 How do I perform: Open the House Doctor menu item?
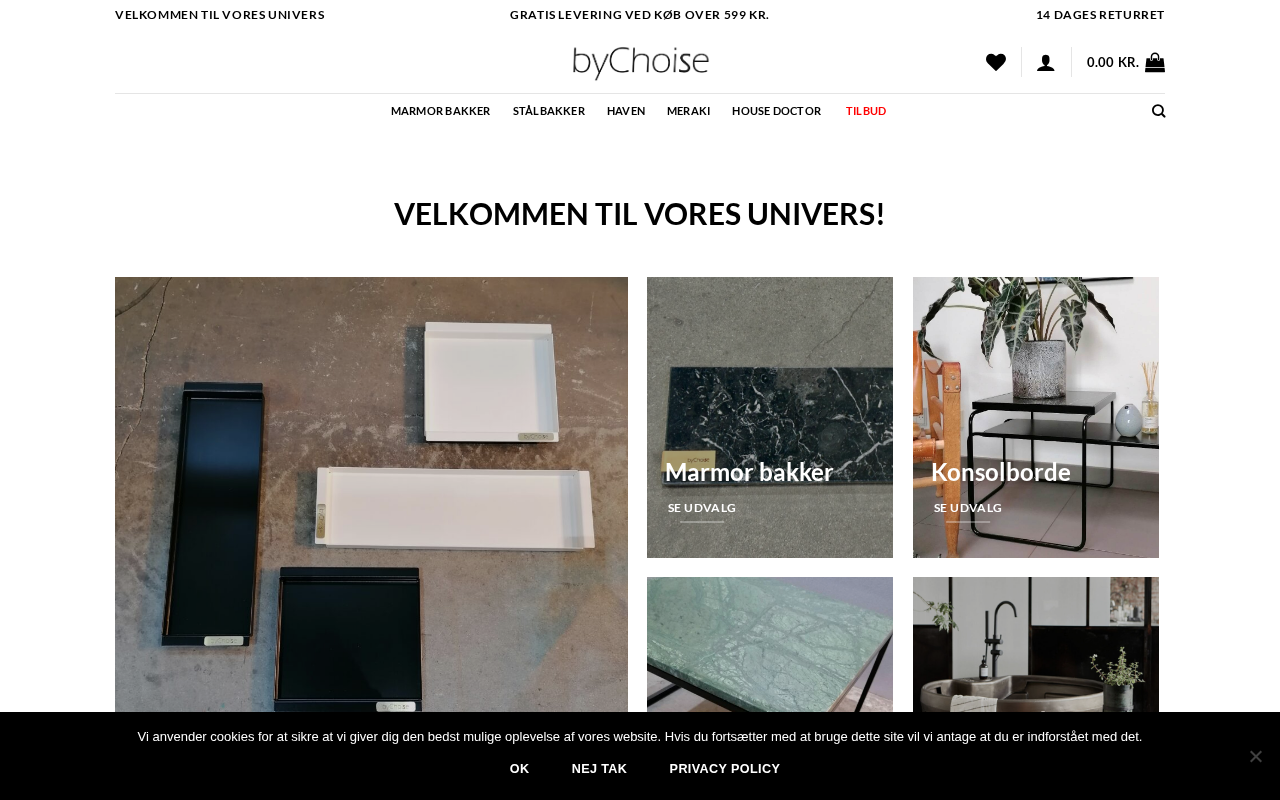coord(776,111)
